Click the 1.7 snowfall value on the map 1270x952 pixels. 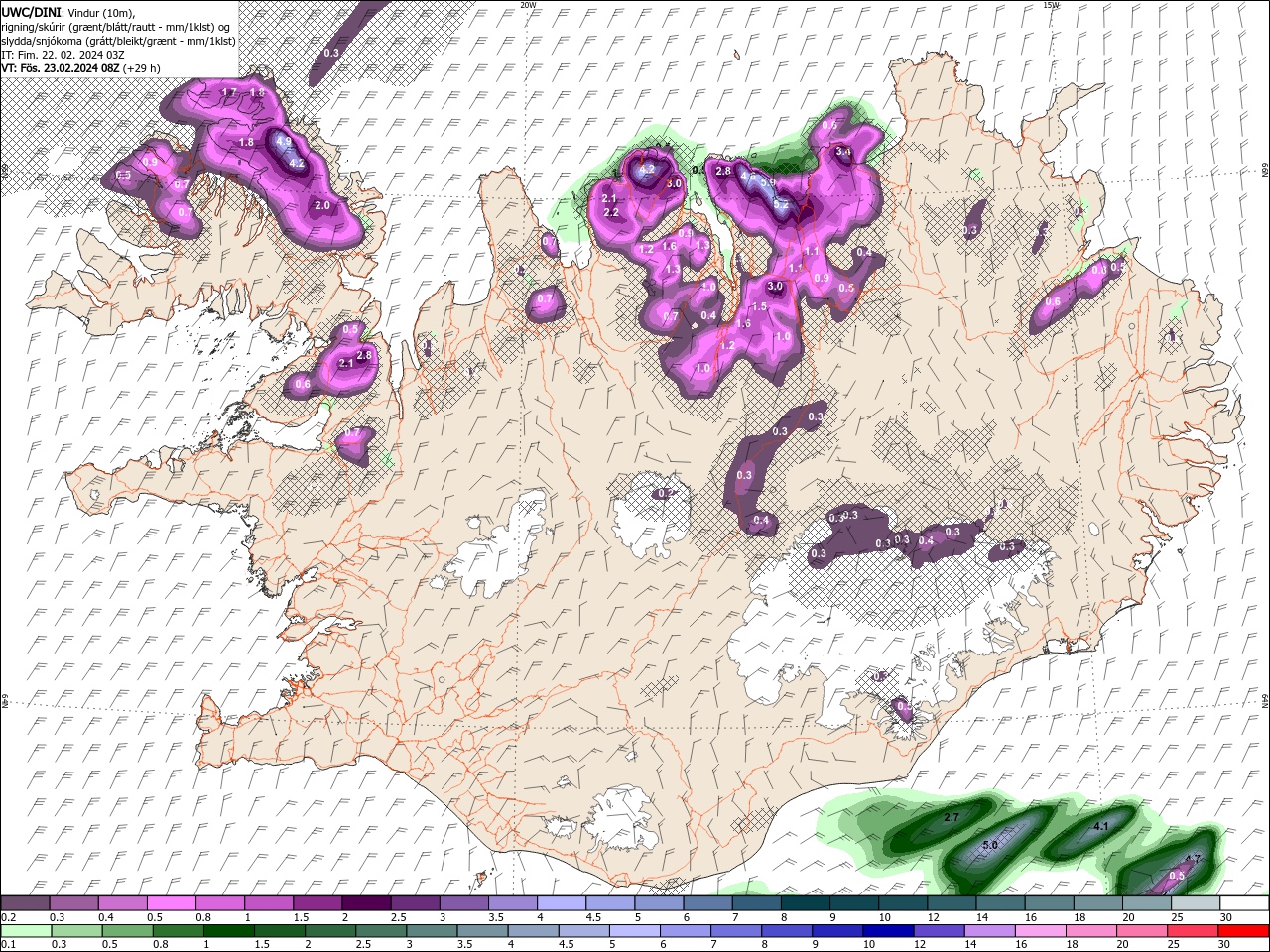[x=228, y=92]
